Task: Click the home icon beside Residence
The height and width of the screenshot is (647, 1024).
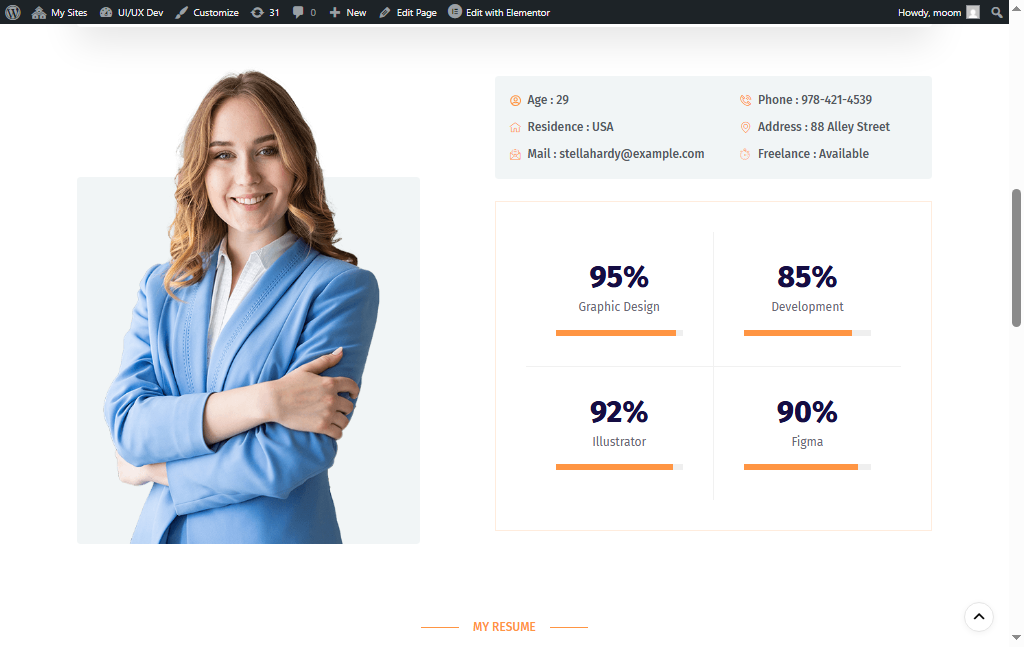Action: tap(514, 127)
